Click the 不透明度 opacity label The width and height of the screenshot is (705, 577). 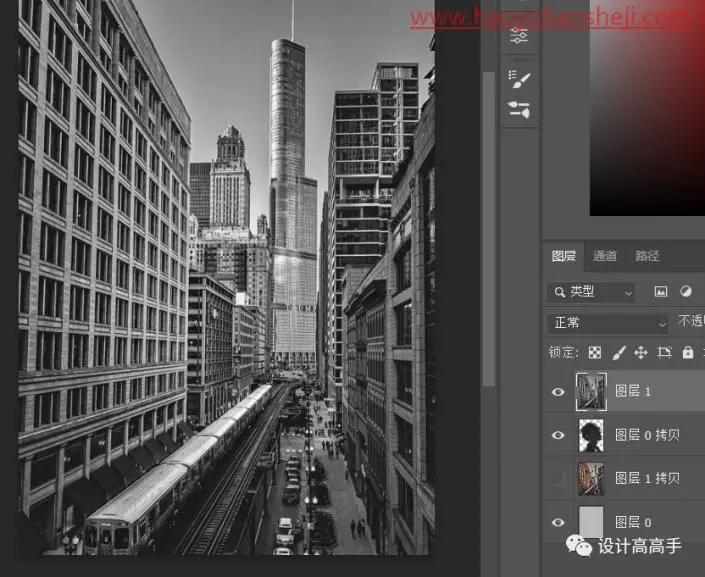pos(691,321)
